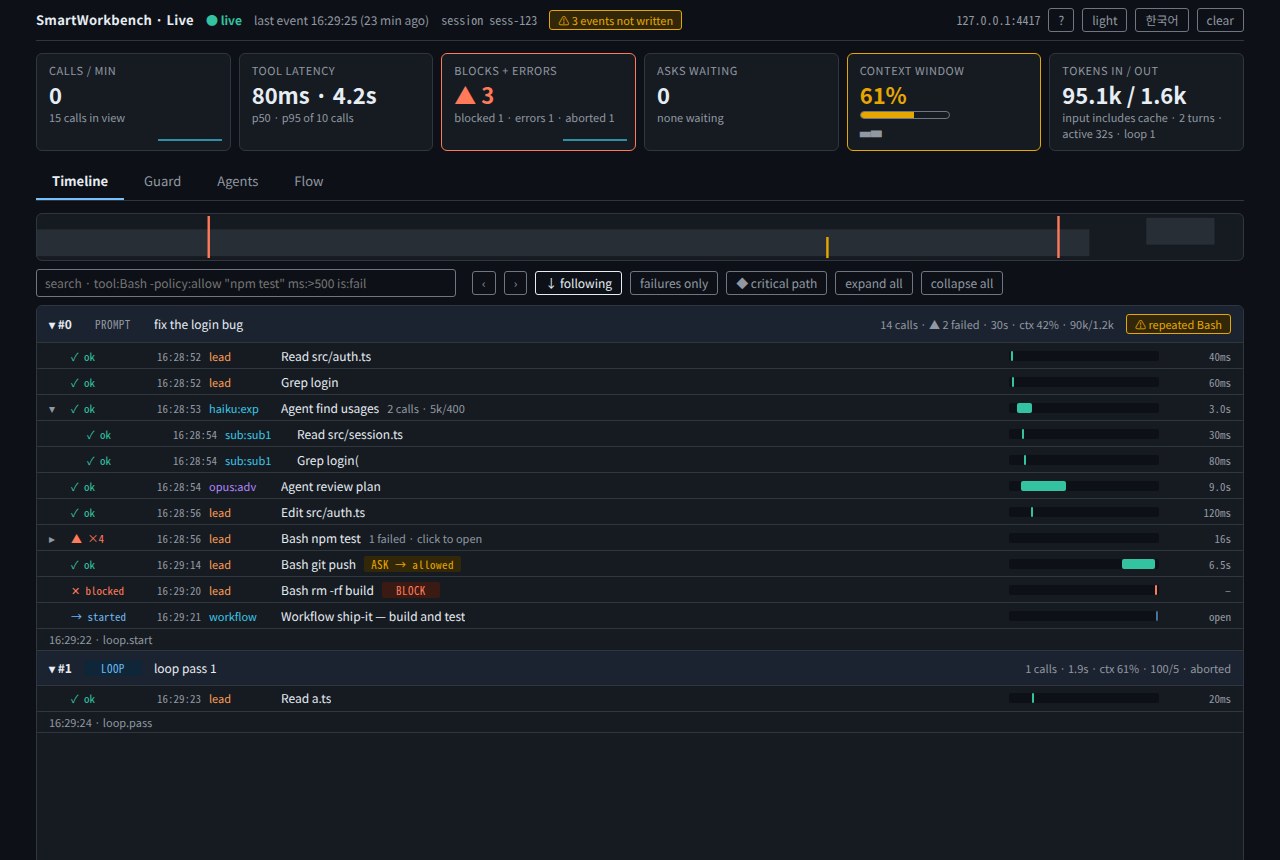Open the Tool Latency metric card
This screenshot has height=860, width=1280.
coord(336,102)
